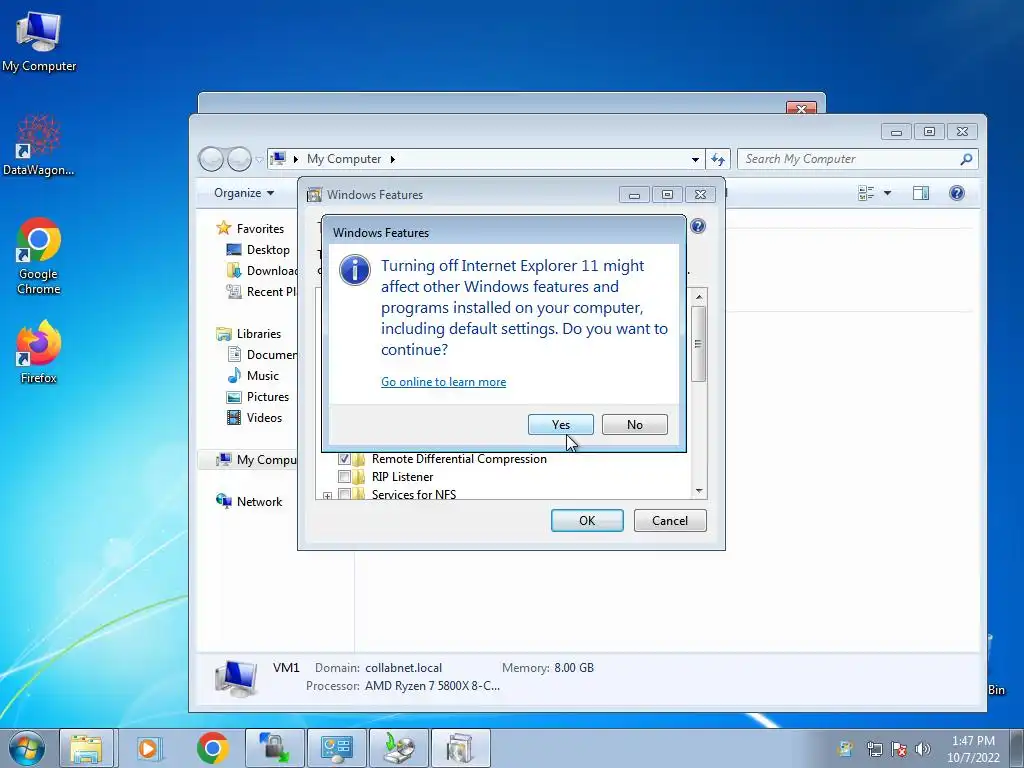Toggle the preview pane icon
Screen dimensions: 1024x768
coord(921,193)
